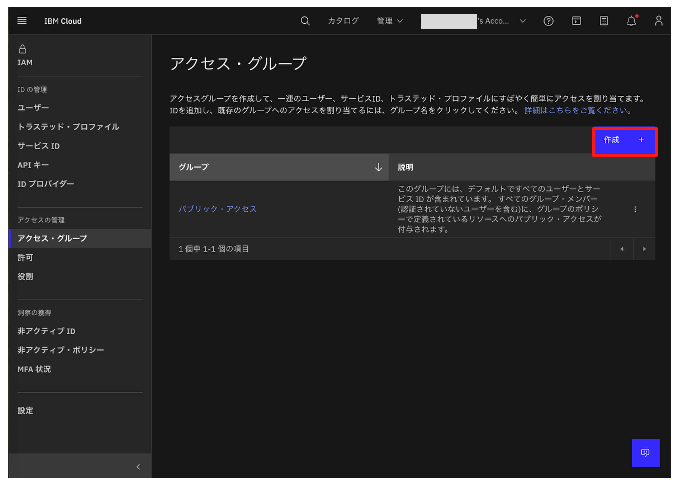Open the パブリック・アクセス group link
This screenshot has width=678, height=485.
pyautogui.click(x=217, y=209)
